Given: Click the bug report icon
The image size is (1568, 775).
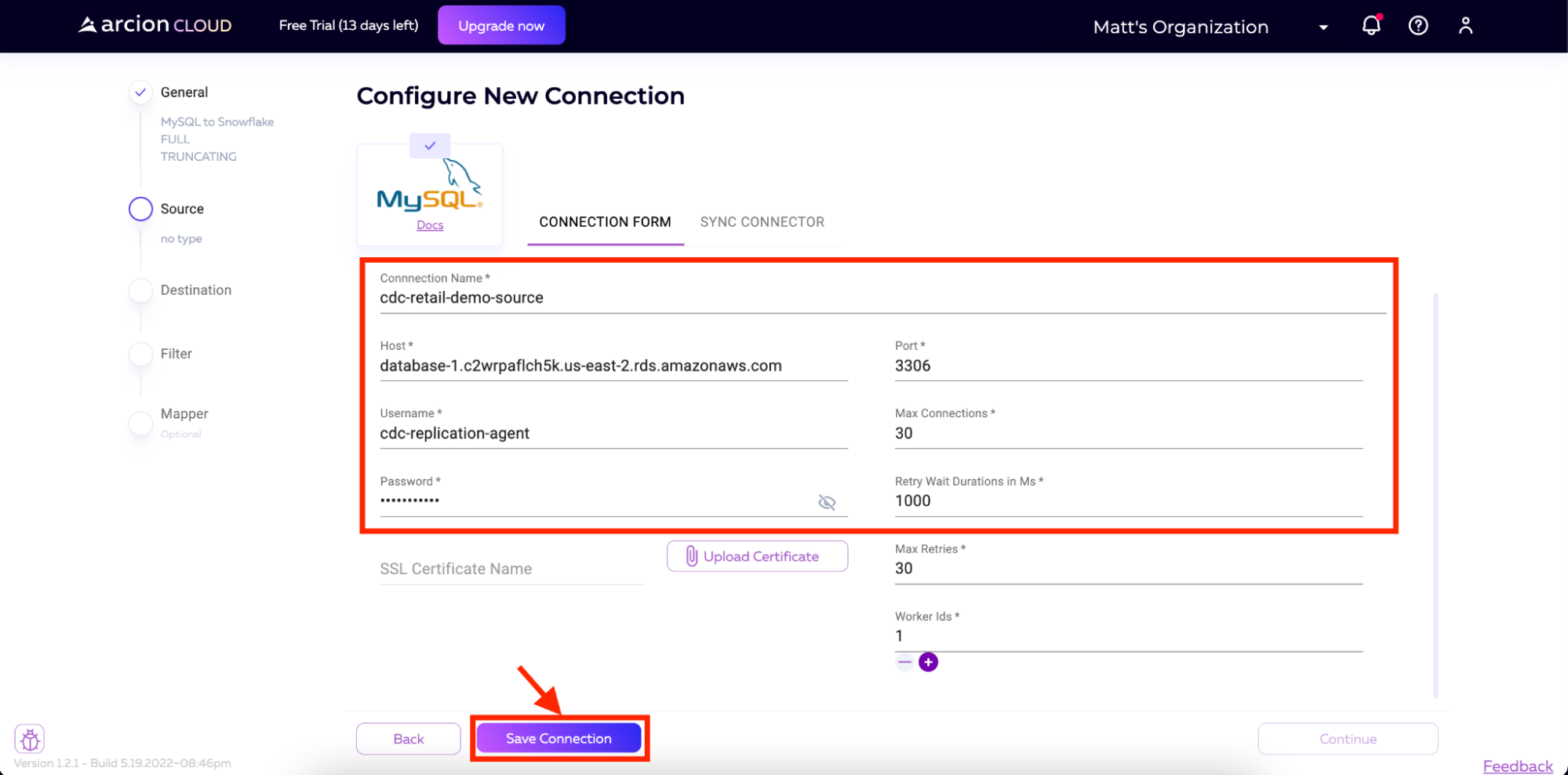Looking at the screenshot, I should pos(30,739).
